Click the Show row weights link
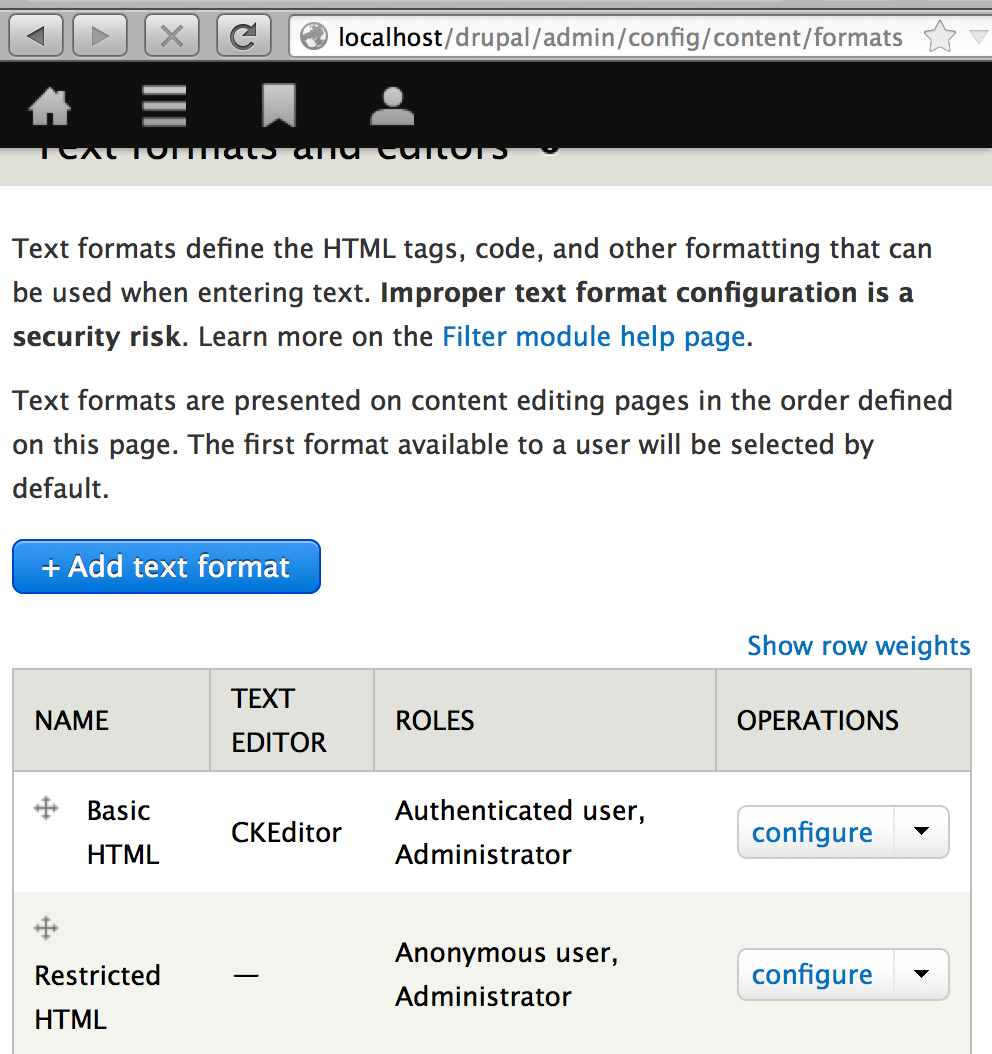The width and height of the screenshot is (992, 1054). pyautogui.click(x=859, y=645)
